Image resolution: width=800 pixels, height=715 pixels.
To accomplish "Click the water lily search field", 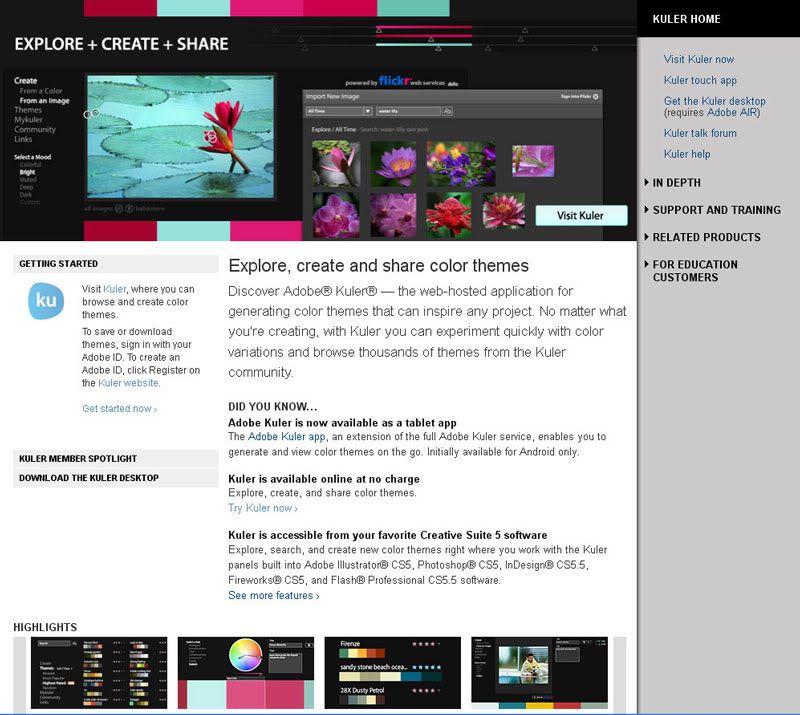I will pos(408,111).
